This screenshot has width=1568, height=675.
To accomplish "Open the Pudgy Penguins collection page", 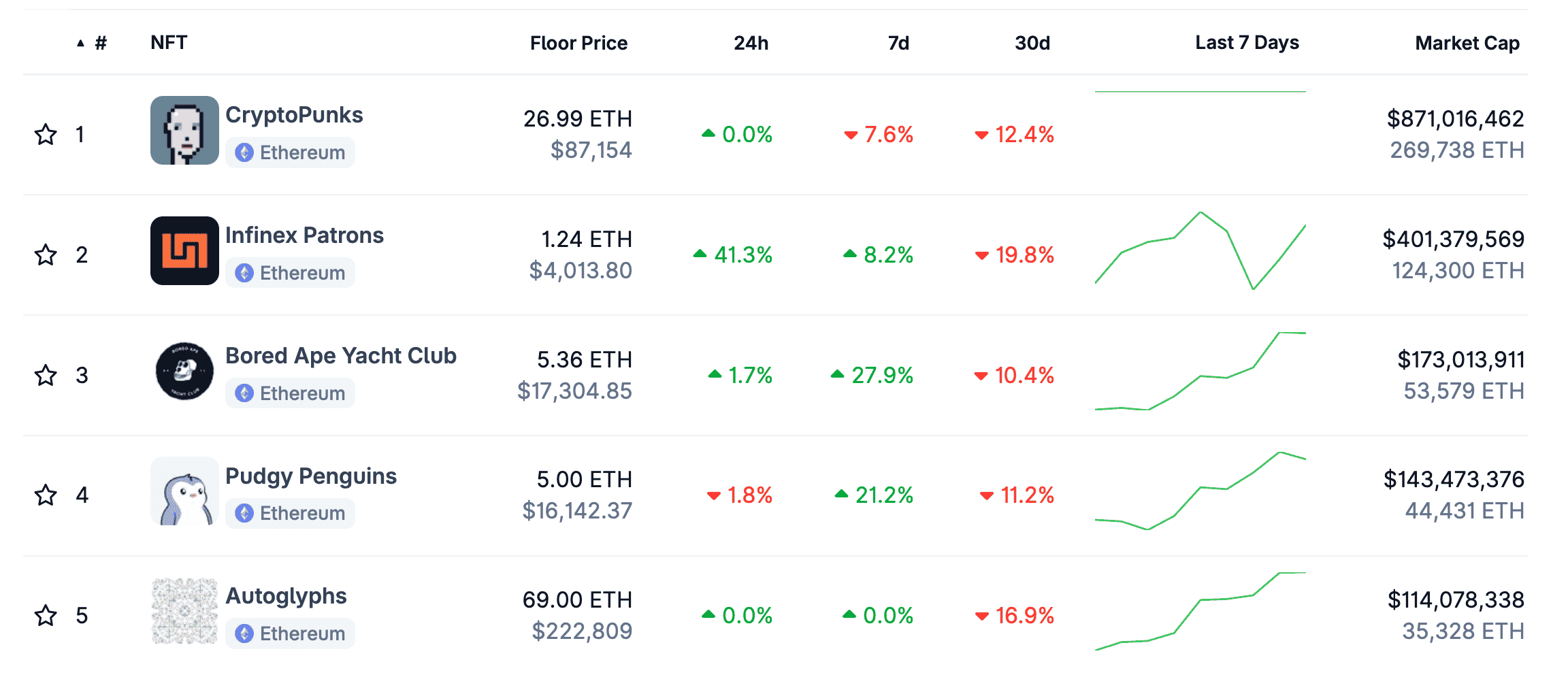I will 310,476.
